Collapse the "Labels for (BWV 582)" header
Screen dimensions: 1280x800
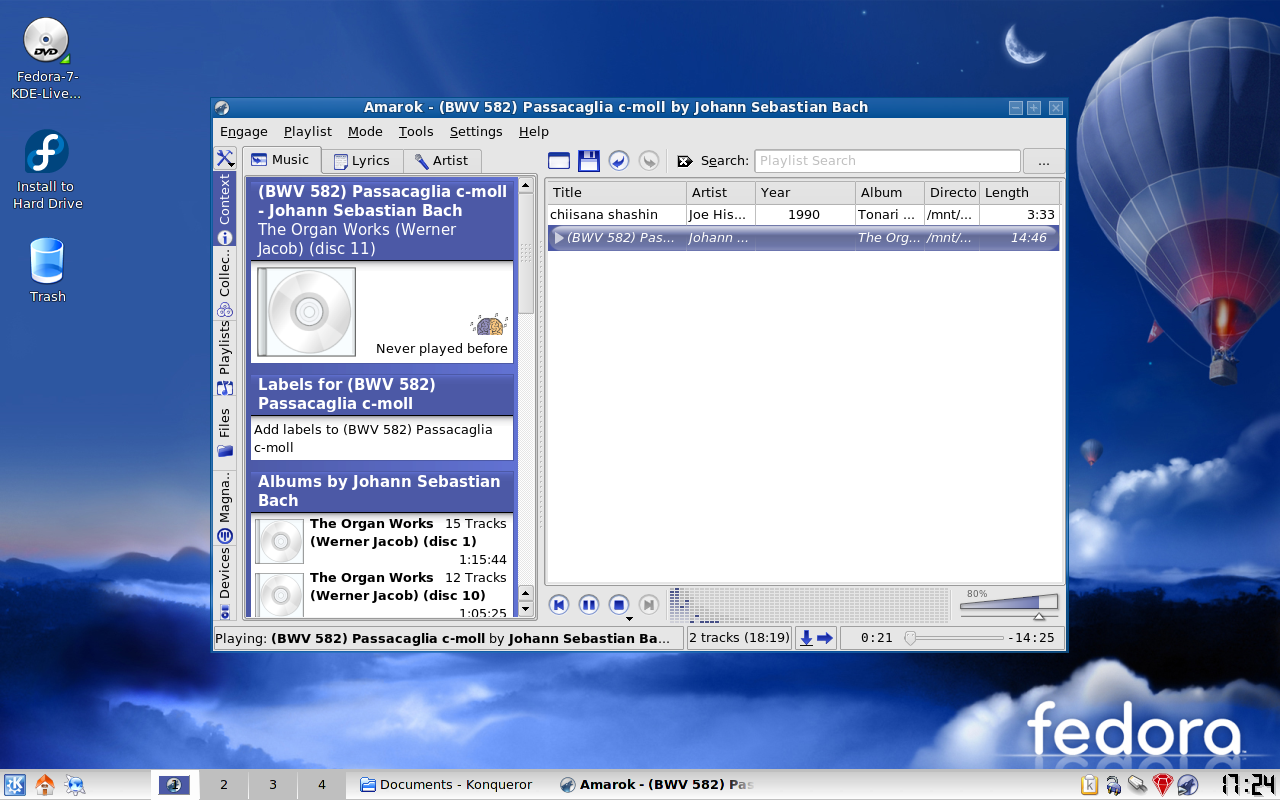[x=382, y=394]
